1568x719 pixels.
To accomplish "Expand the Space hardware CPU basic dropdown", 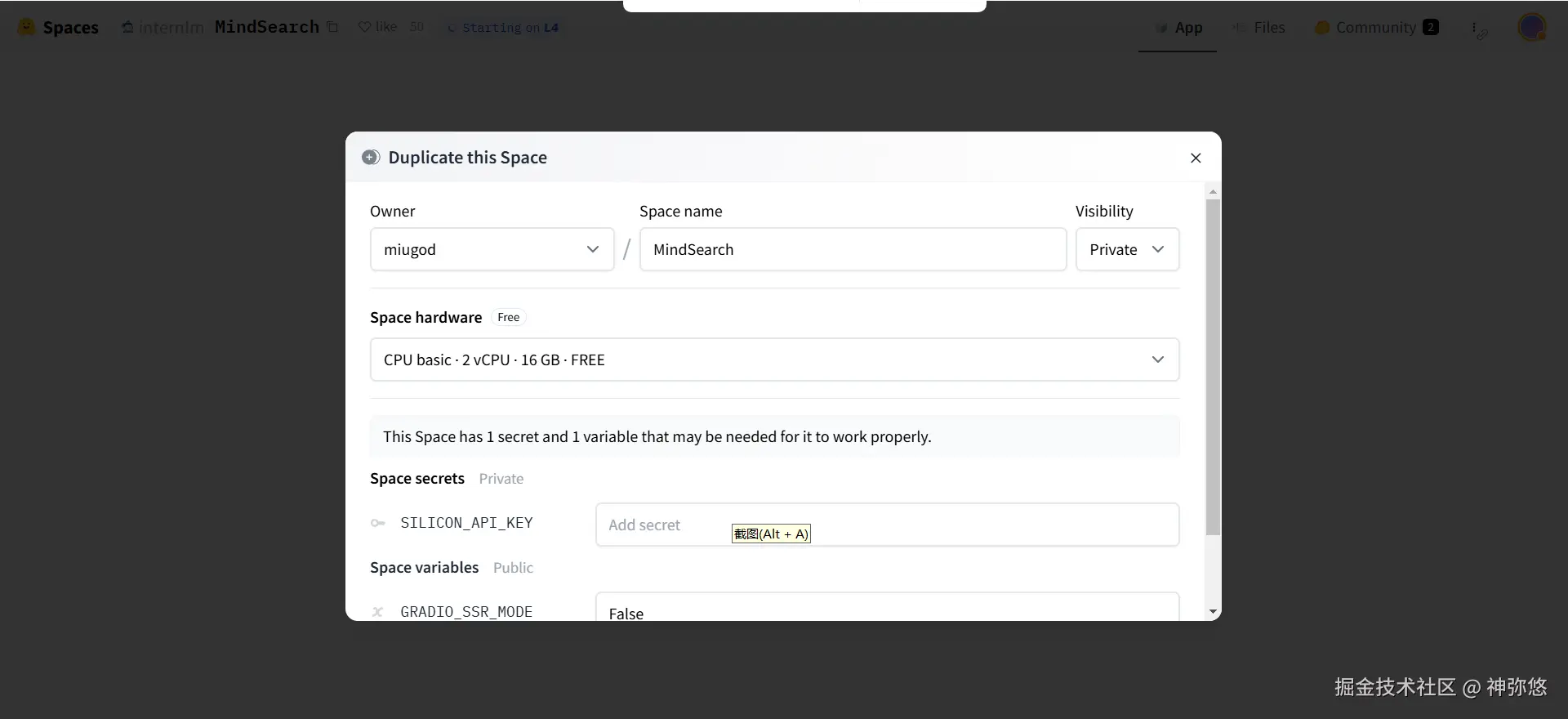I will [x=774, y=359].
